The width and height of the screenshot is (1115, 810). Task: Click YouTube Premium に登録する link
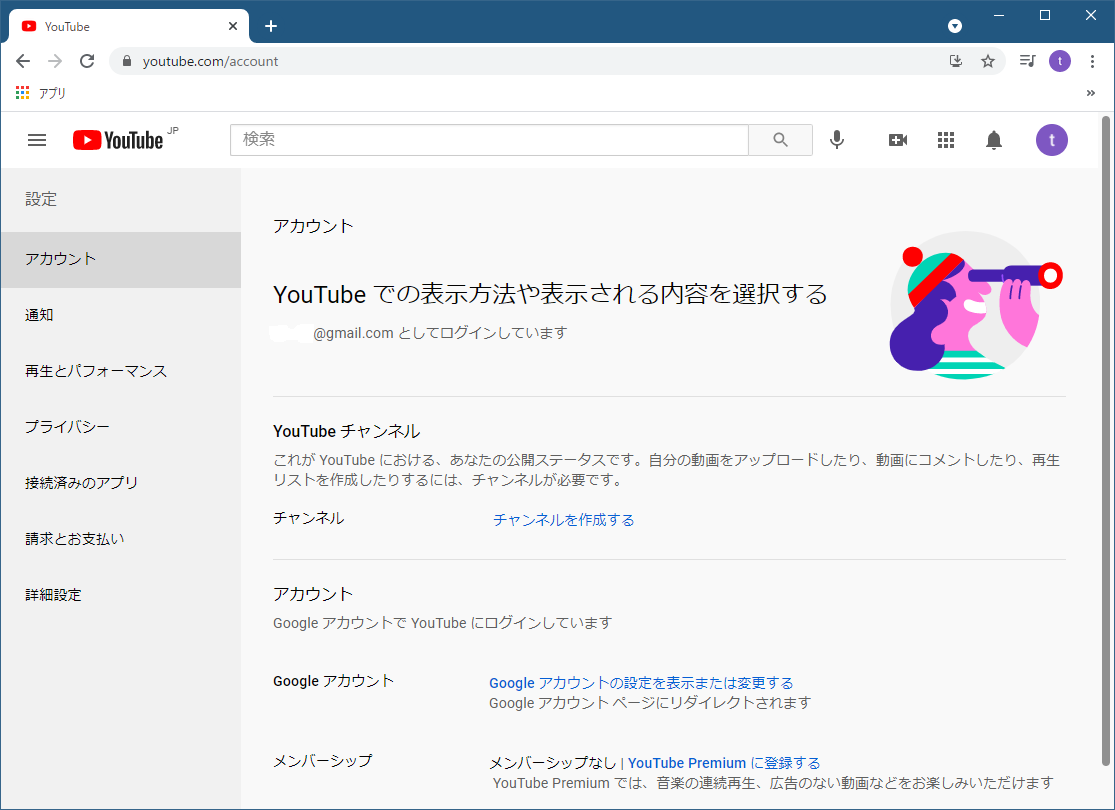[723, 763]
